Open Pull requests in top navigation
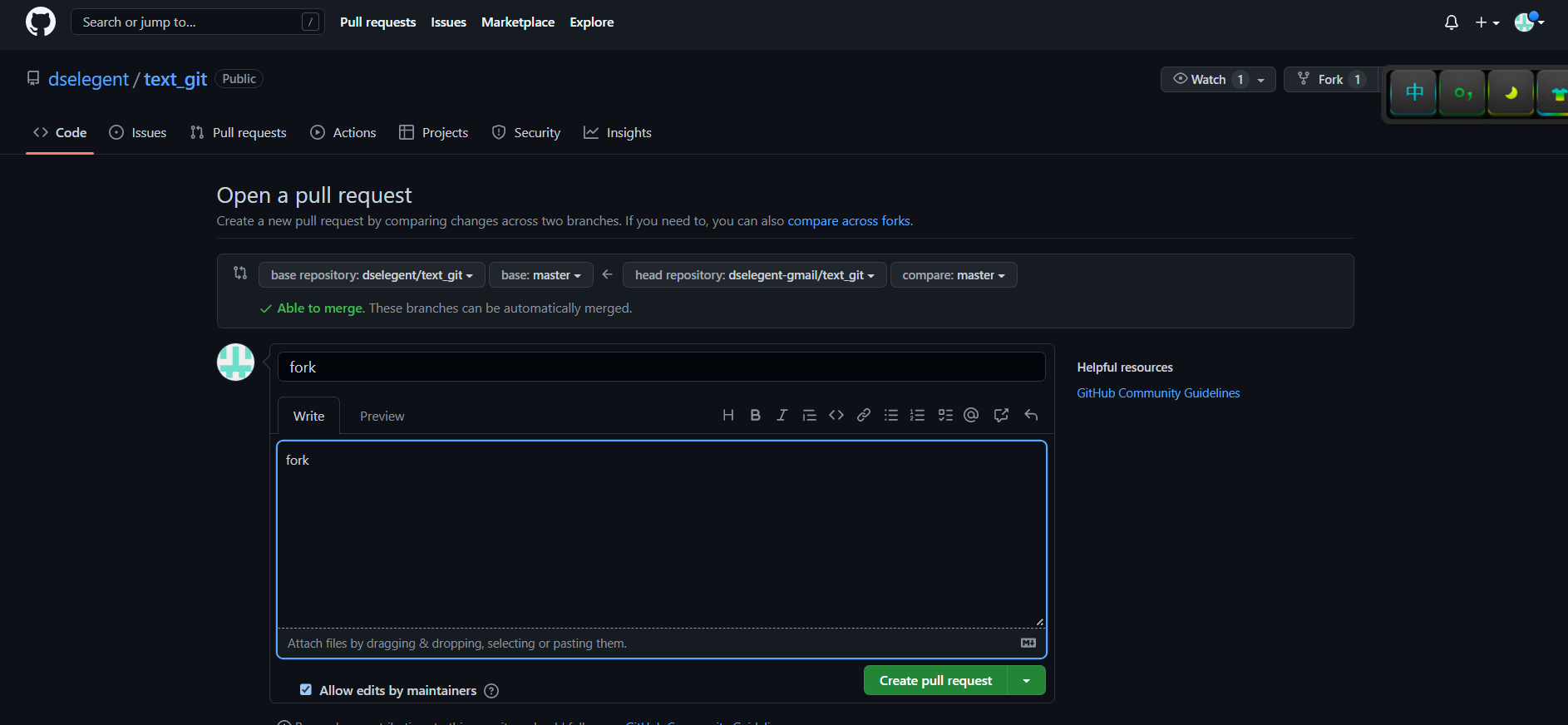The width and height of the screenshot is (1568, 725). click(x=377, y=22)
